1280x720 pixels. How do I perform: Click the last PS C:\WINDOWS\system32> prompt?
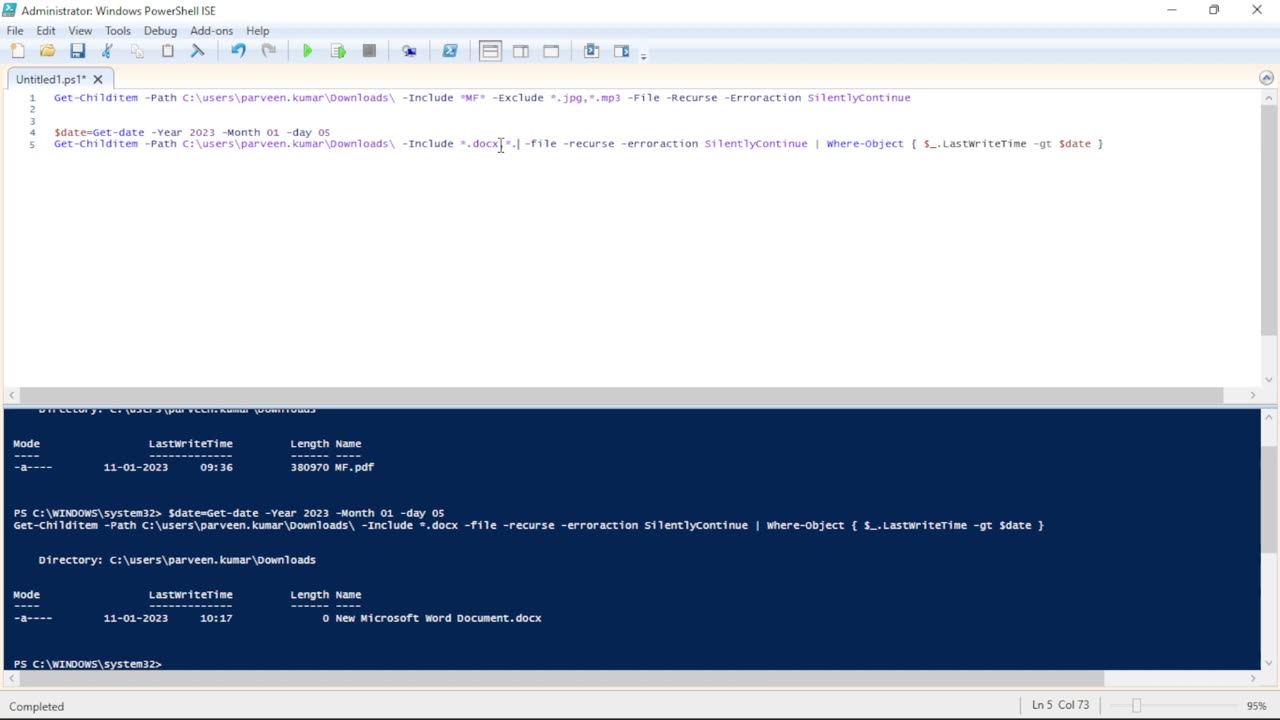tap(87, 664)
